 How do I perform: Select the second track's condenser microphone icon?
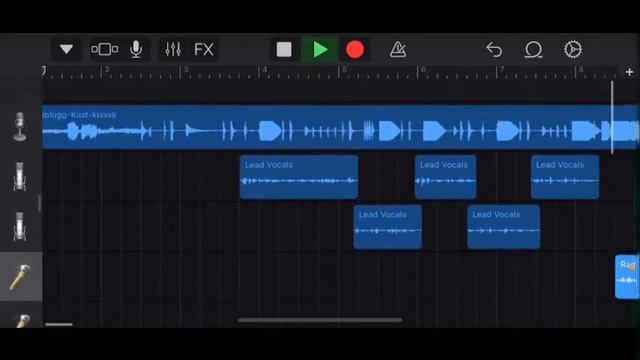[20, 177]
